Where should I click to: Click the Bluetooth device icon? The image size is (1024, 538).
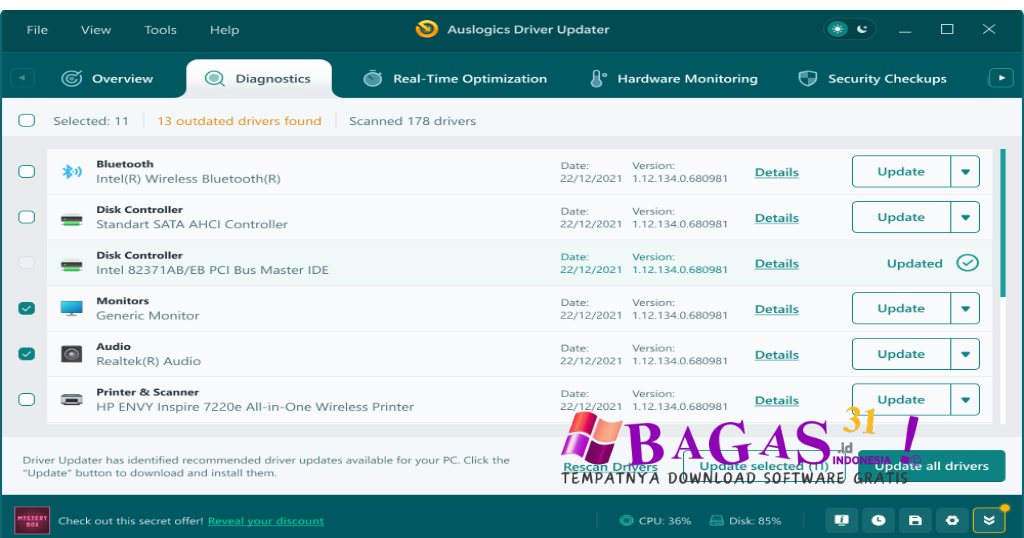(71, 172)
